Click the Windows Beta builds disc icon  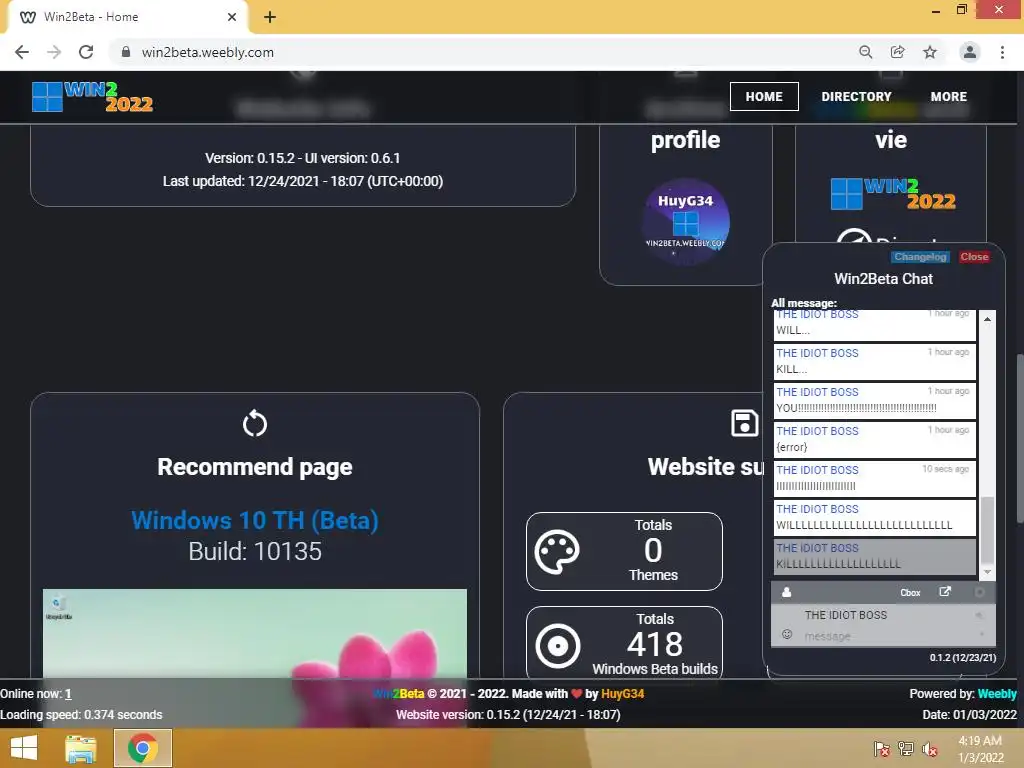[558, 646]
